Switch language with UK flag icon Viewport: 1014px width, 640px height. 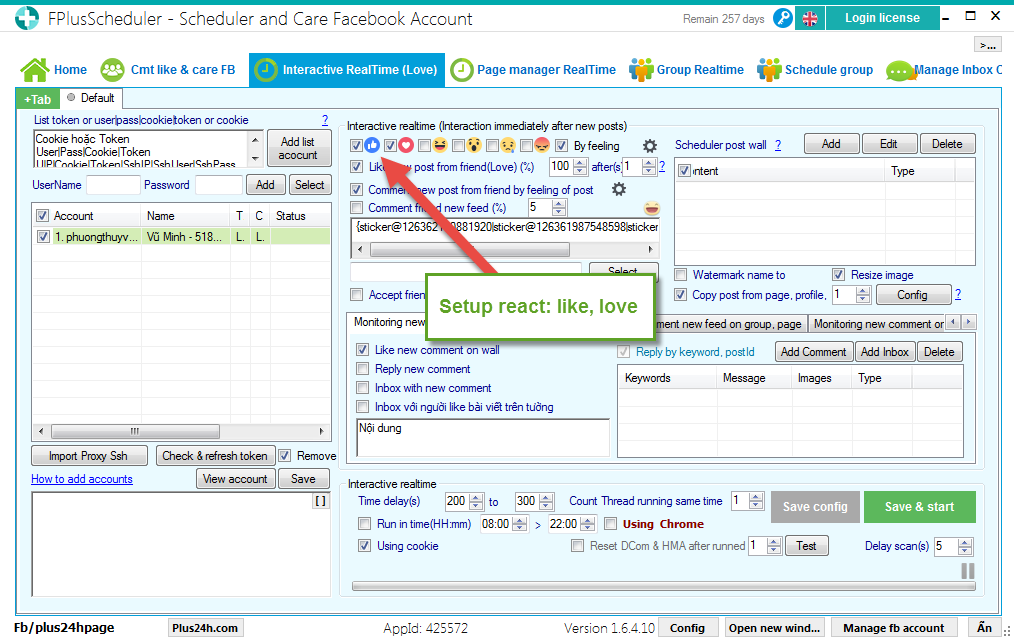pyautogui.click(x=810, y=18)
